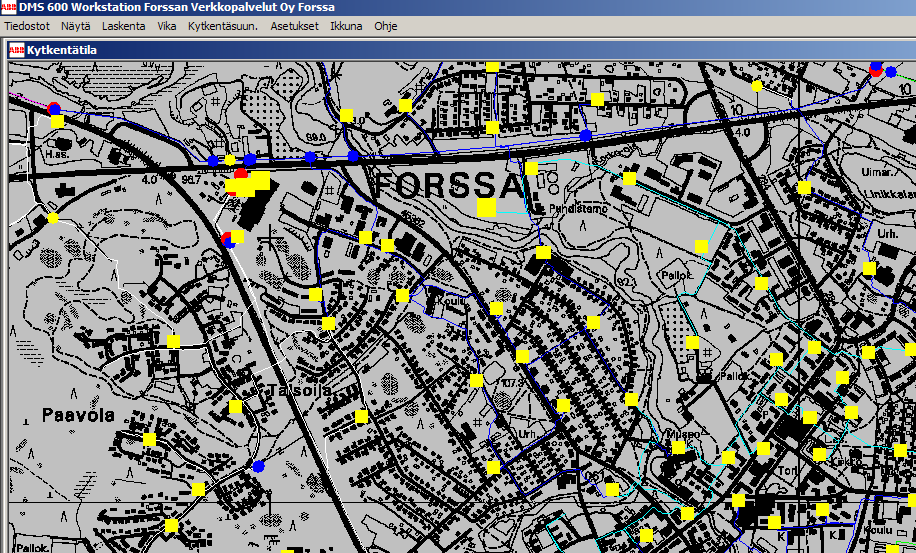The height and width of the screenshot is (553, 916).
Task: Click the Paavola map label
Action: click(78, 415)
